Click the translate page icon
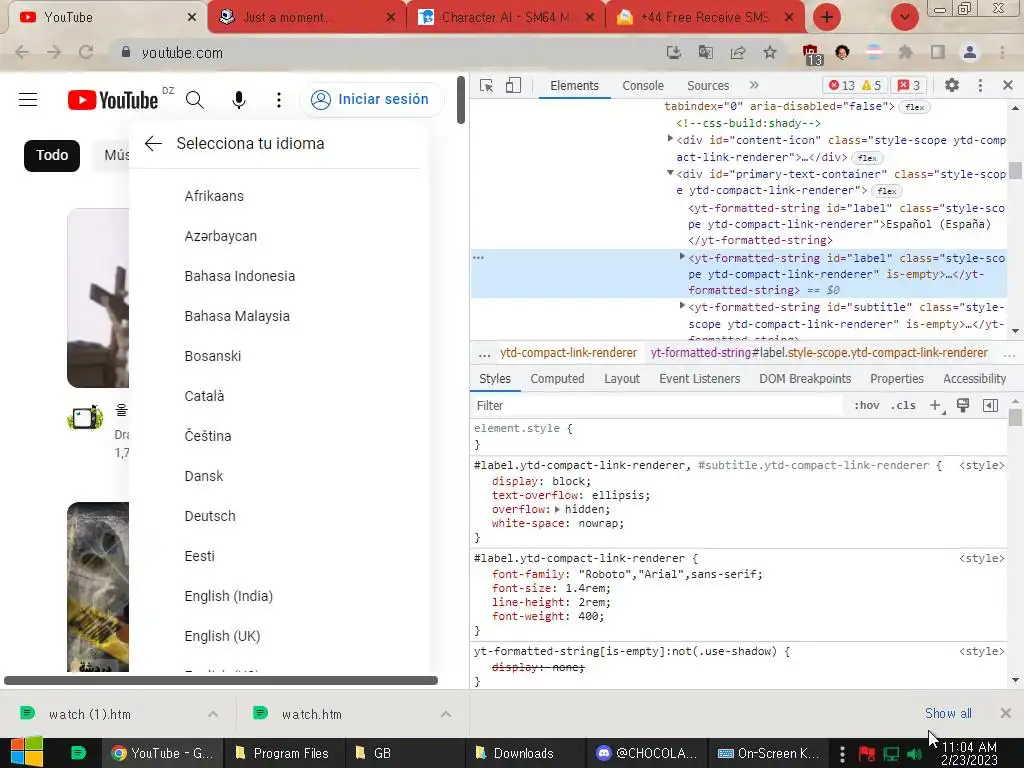 click(x=705, y=52)
